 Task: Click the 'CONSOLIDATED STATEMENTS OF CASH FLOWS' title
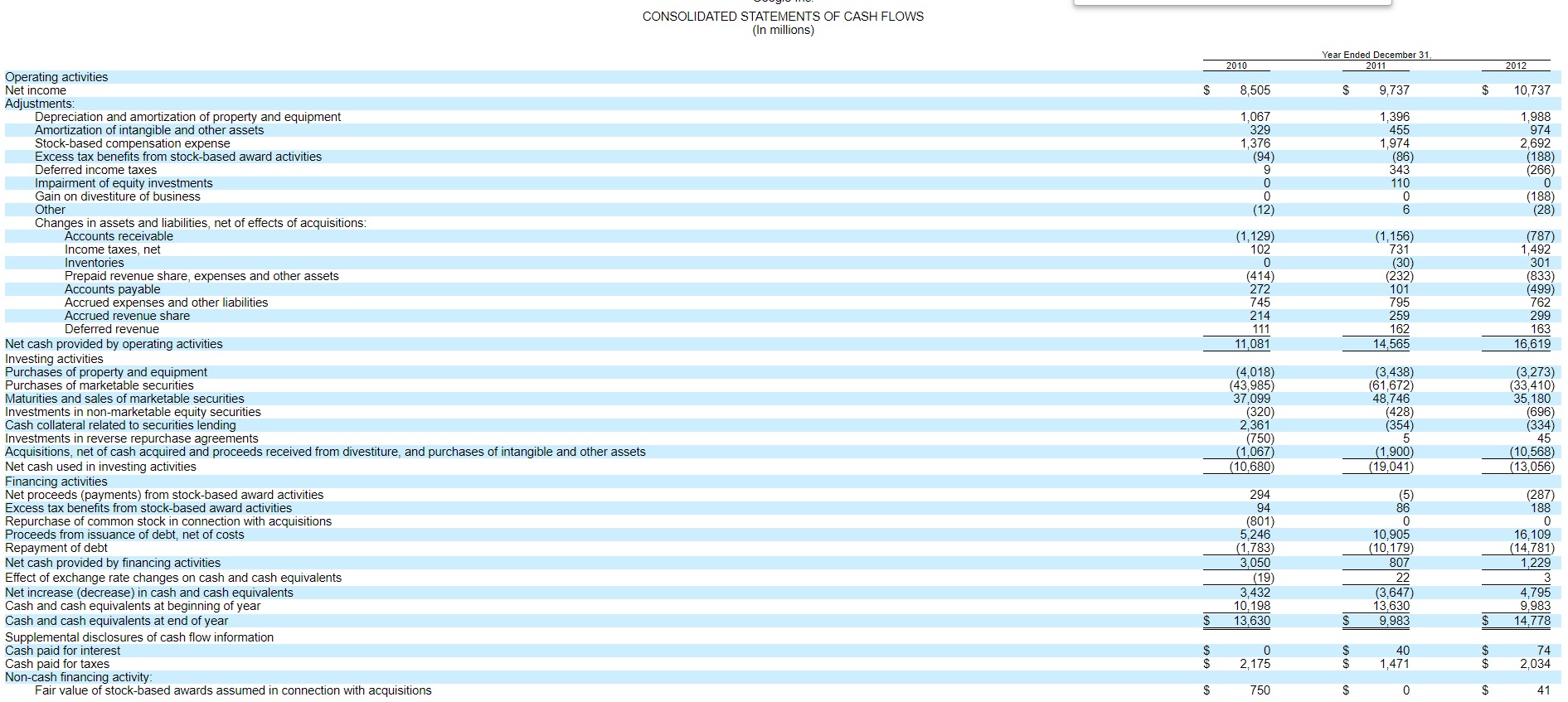click(783, 17)
